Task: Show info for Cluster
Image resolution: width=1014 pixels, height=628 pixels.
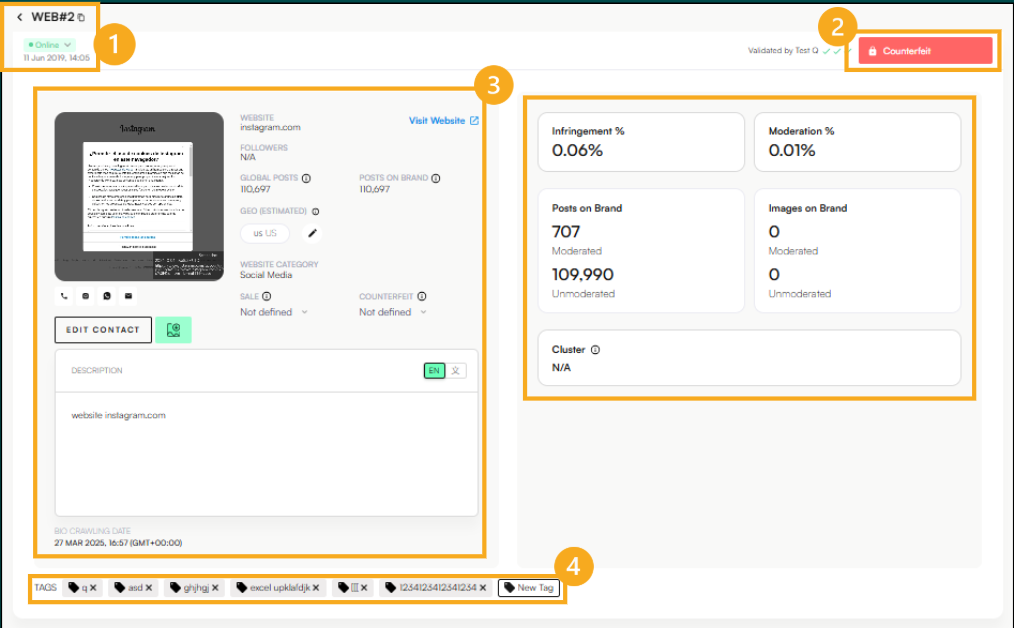Action: click(x=595, y=350)
